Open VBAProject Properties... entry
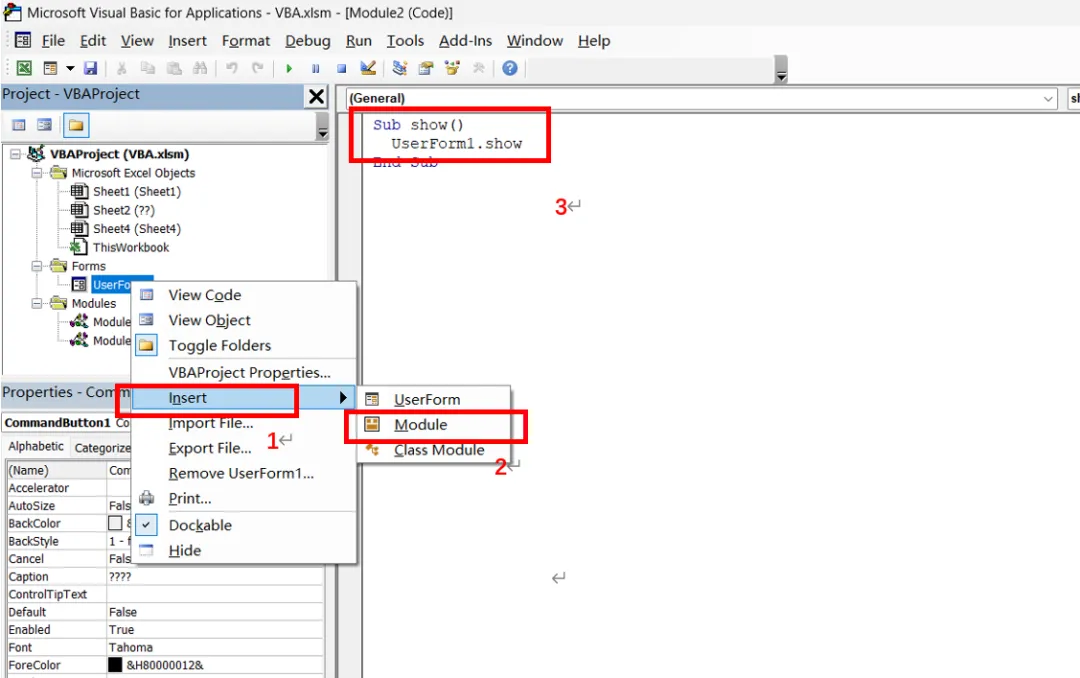The height and width of the screenshot is (678, 1080). (245, 373)
